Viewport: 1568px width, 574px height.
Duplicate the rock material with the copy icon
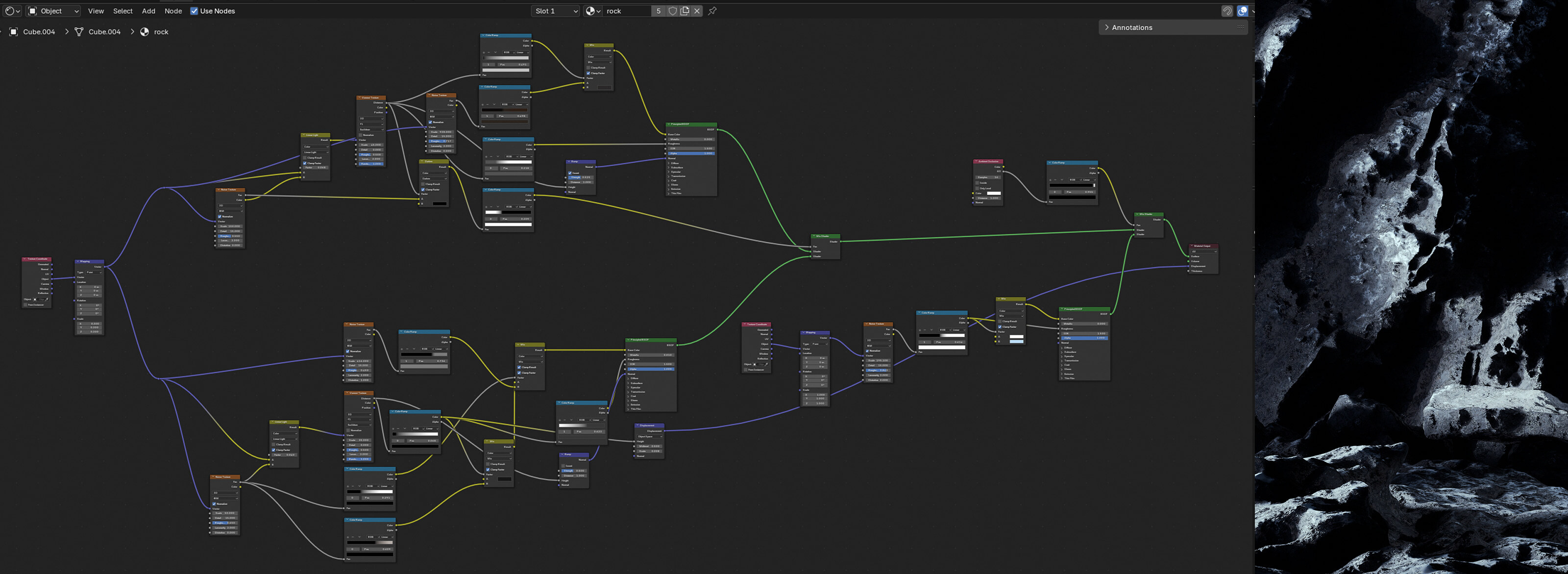(x=684, y=11)
